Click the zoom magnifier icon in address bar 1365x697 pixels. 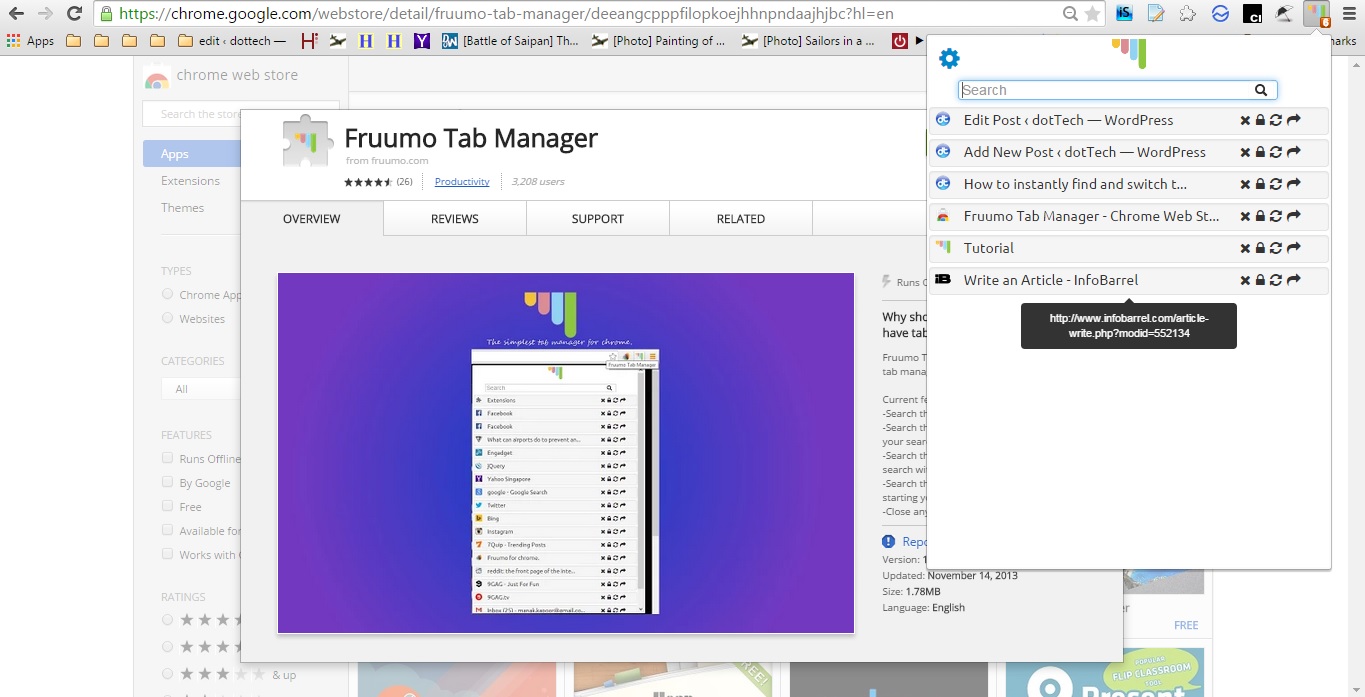tap(1070, 14)
